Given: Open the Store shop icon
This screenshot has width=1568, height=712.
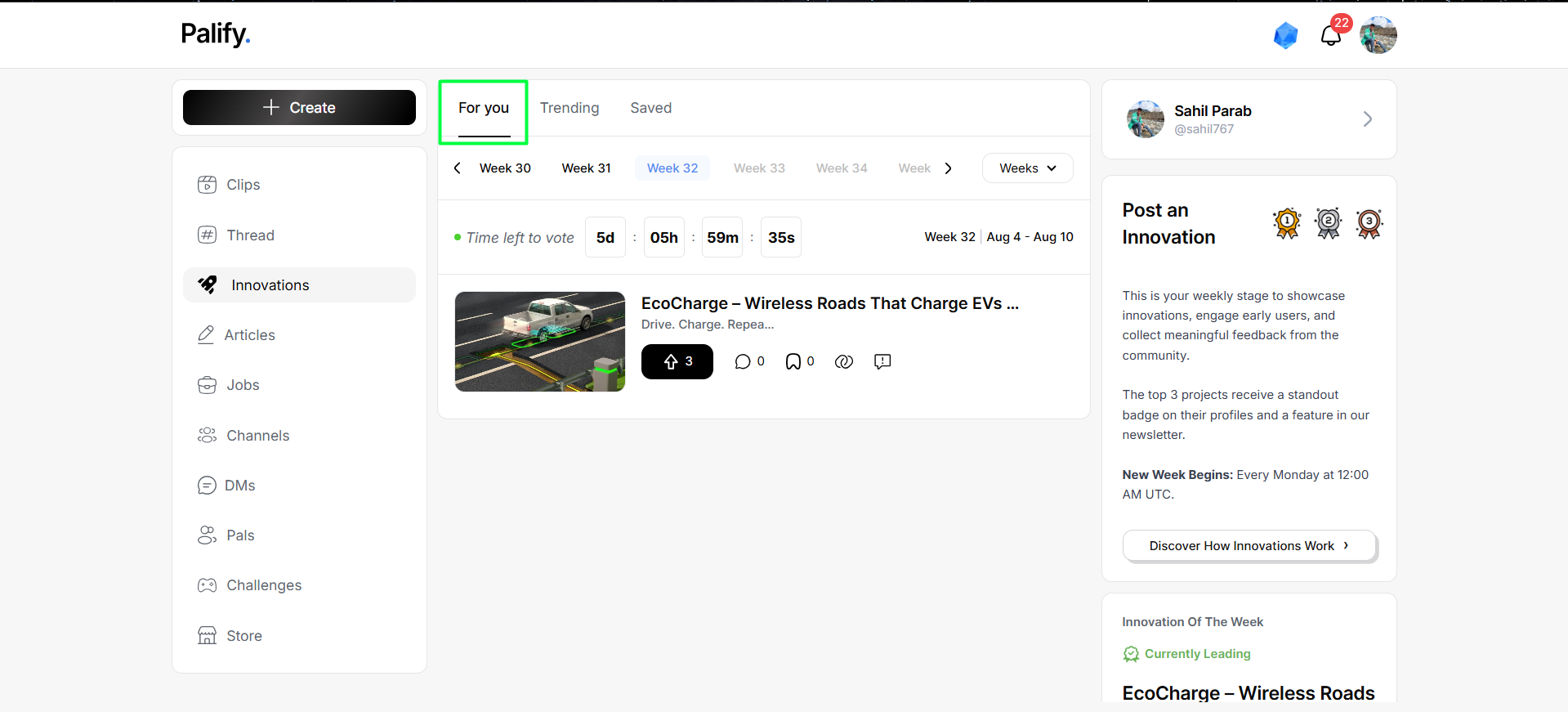Looking at the screenshot, I should (208, 635).
